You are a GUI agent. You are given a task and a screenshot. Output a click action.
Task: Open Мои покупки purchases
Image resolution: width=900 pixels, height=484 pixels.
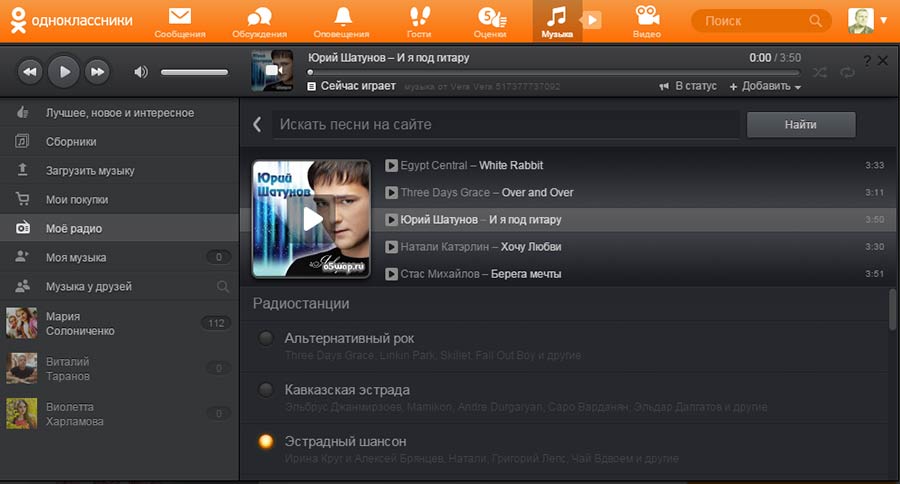pyautogui.click(x=119, y=199)
